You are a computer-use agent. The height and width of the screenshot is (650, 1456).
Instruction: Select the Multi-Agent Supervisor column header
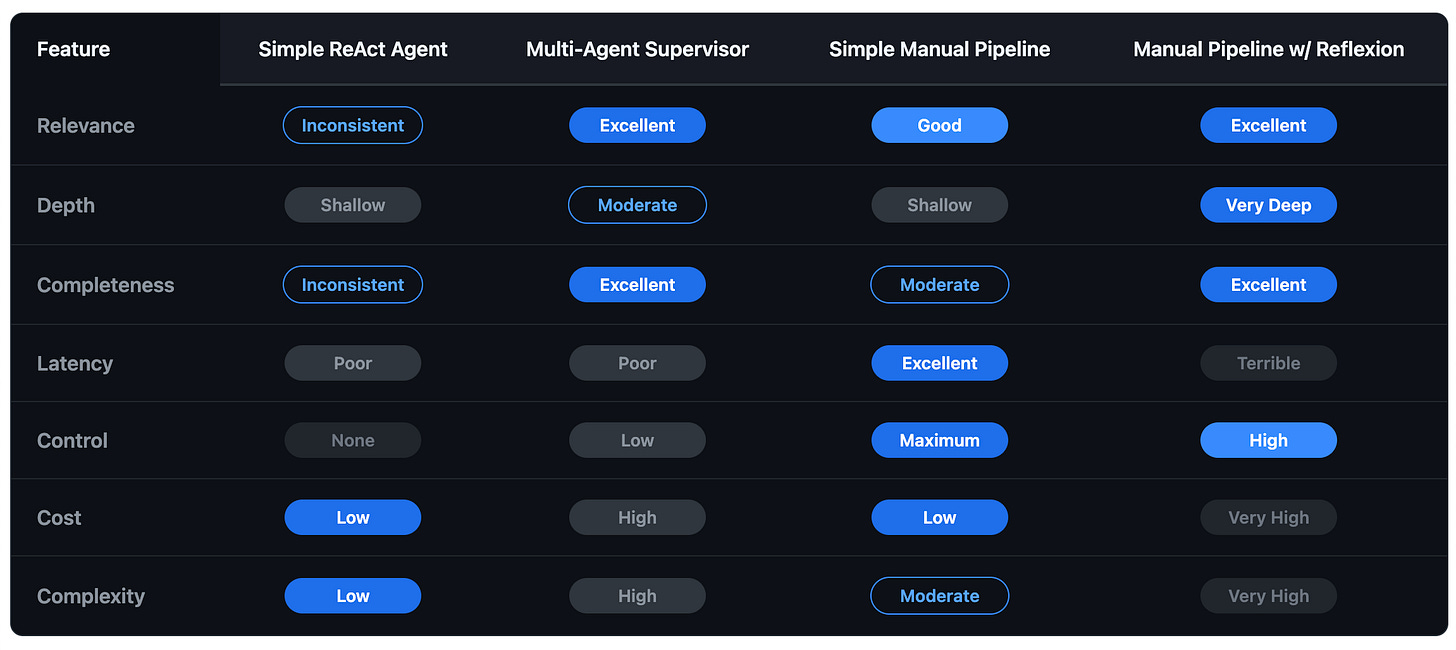click(637, 49)
